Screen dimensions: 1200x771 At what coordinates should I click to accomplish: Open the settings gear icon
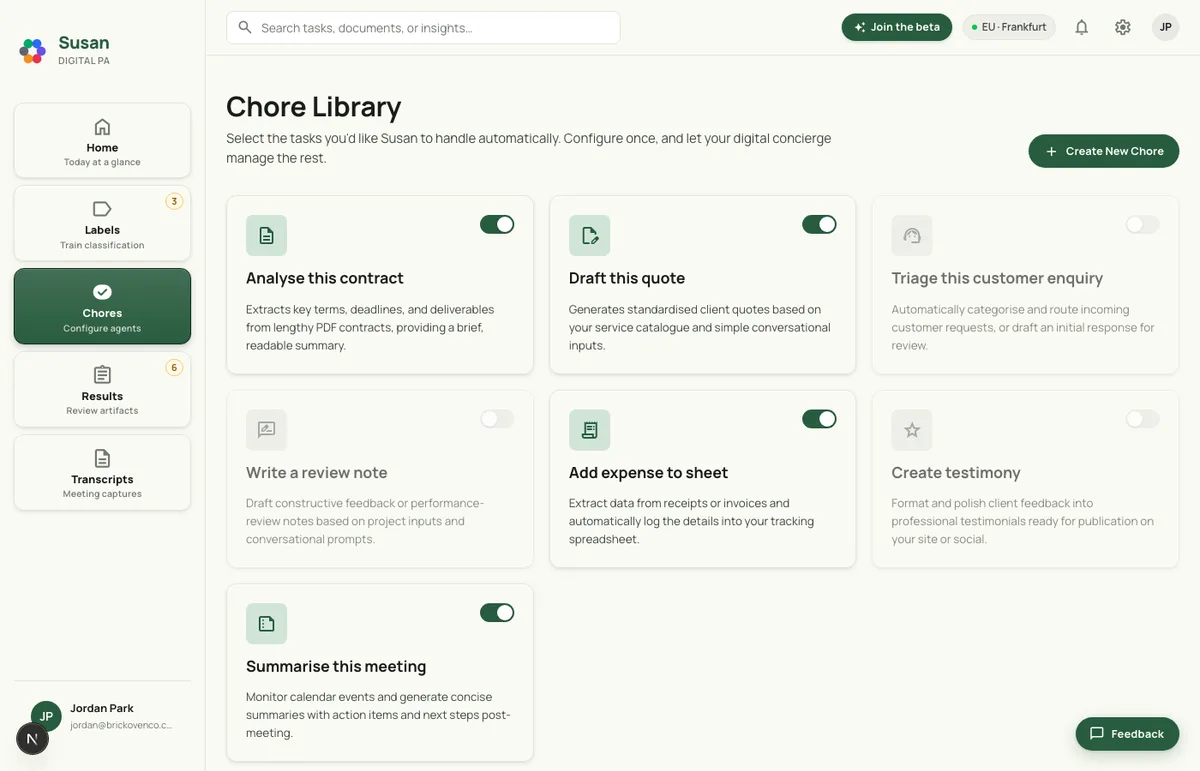pos(1123,27)
